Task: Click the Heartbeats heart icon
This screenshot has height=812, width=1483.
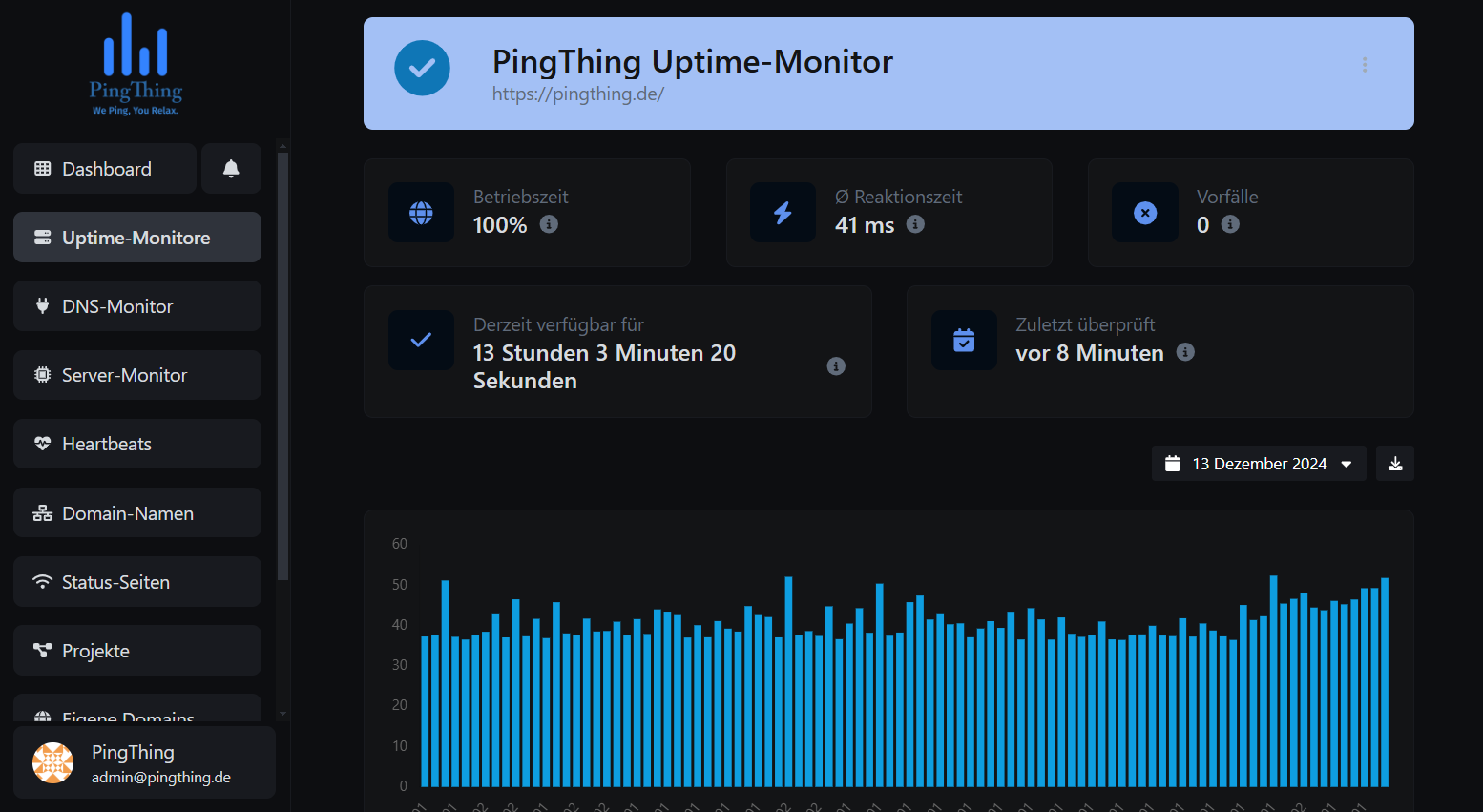Action: coord(42,444)
